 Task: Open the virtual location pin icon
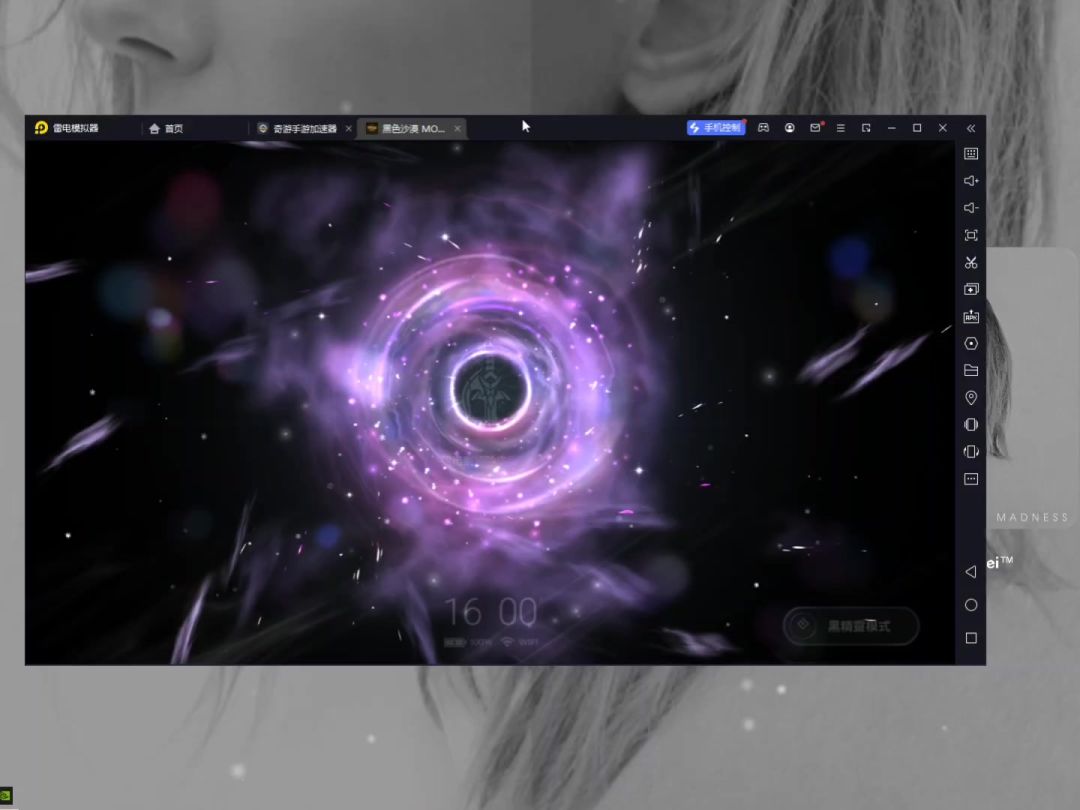tap(970, 398)
